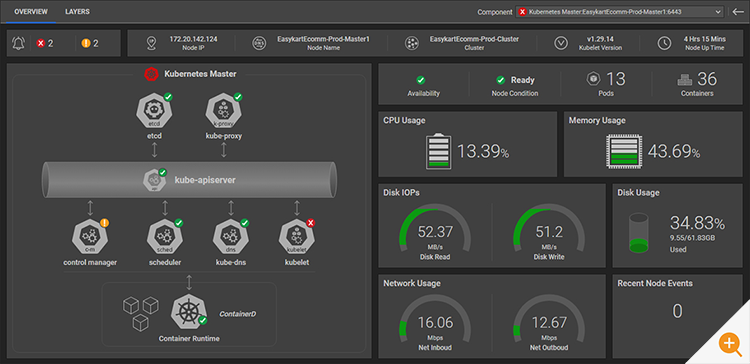Select the kube-dns component icon
This screenshot has width=750, height=364.
pos(231,238)
